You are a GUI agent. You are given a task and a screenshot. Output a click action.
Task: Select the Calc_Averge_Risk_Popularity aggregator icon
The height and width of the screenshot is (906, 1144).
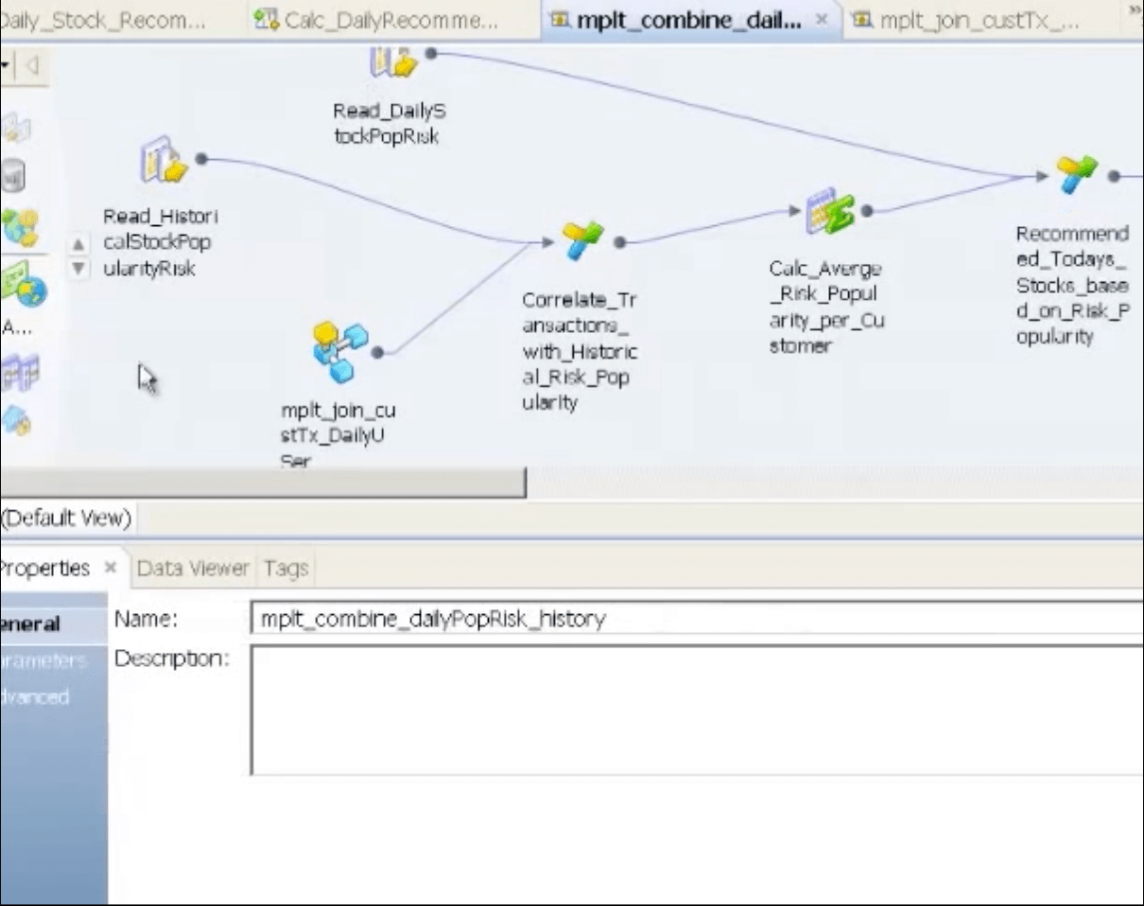click(830, 212)
